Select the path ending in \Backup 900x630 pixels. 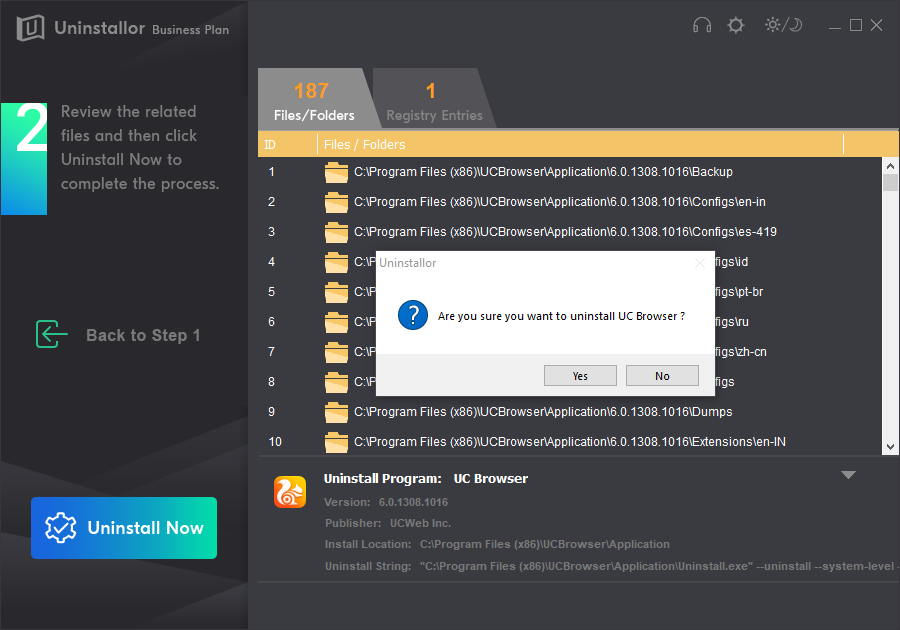pyautogui.click(x=543, y=172)
